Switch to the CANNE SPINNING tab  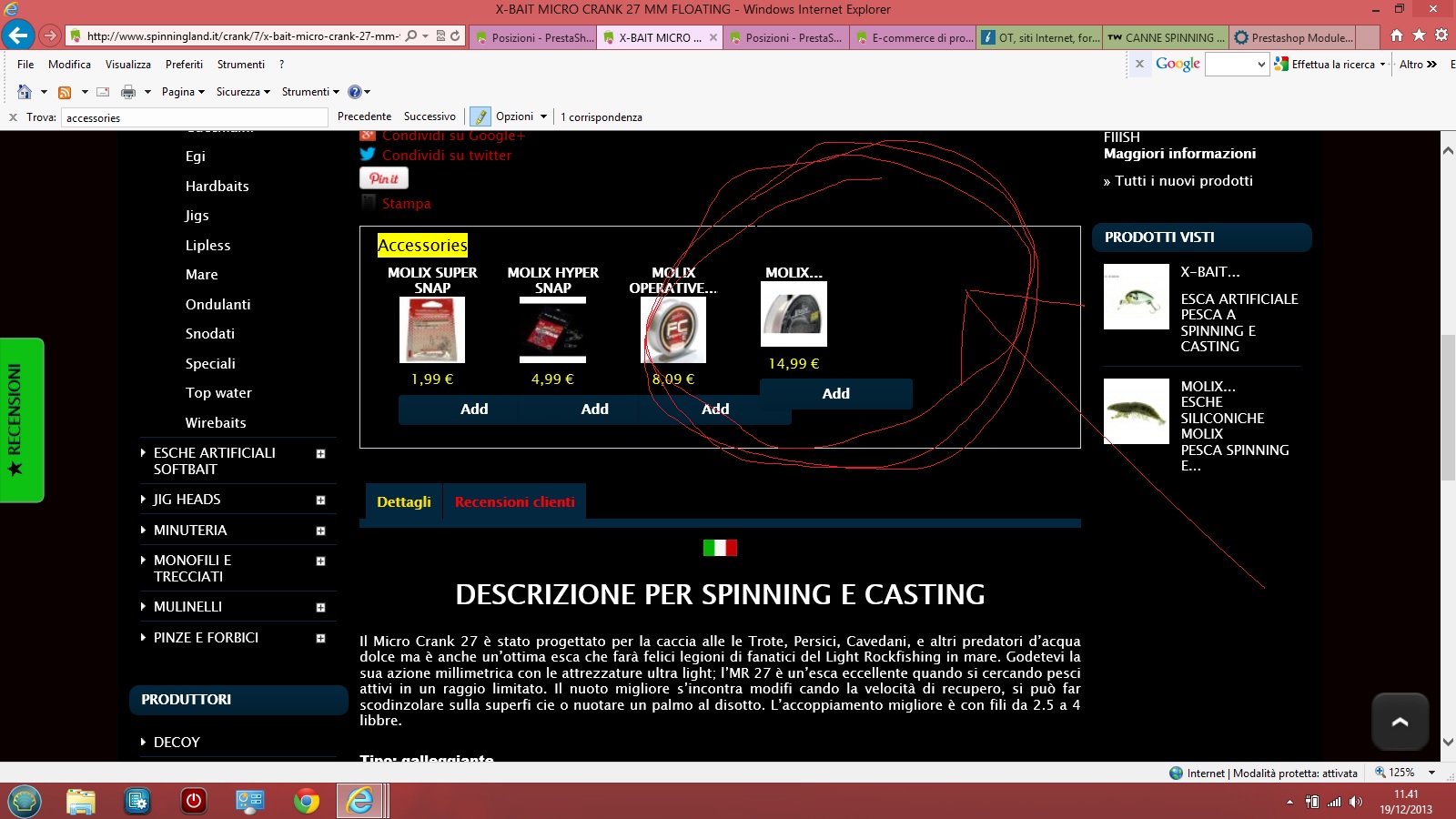click(x=1166, y=37)
